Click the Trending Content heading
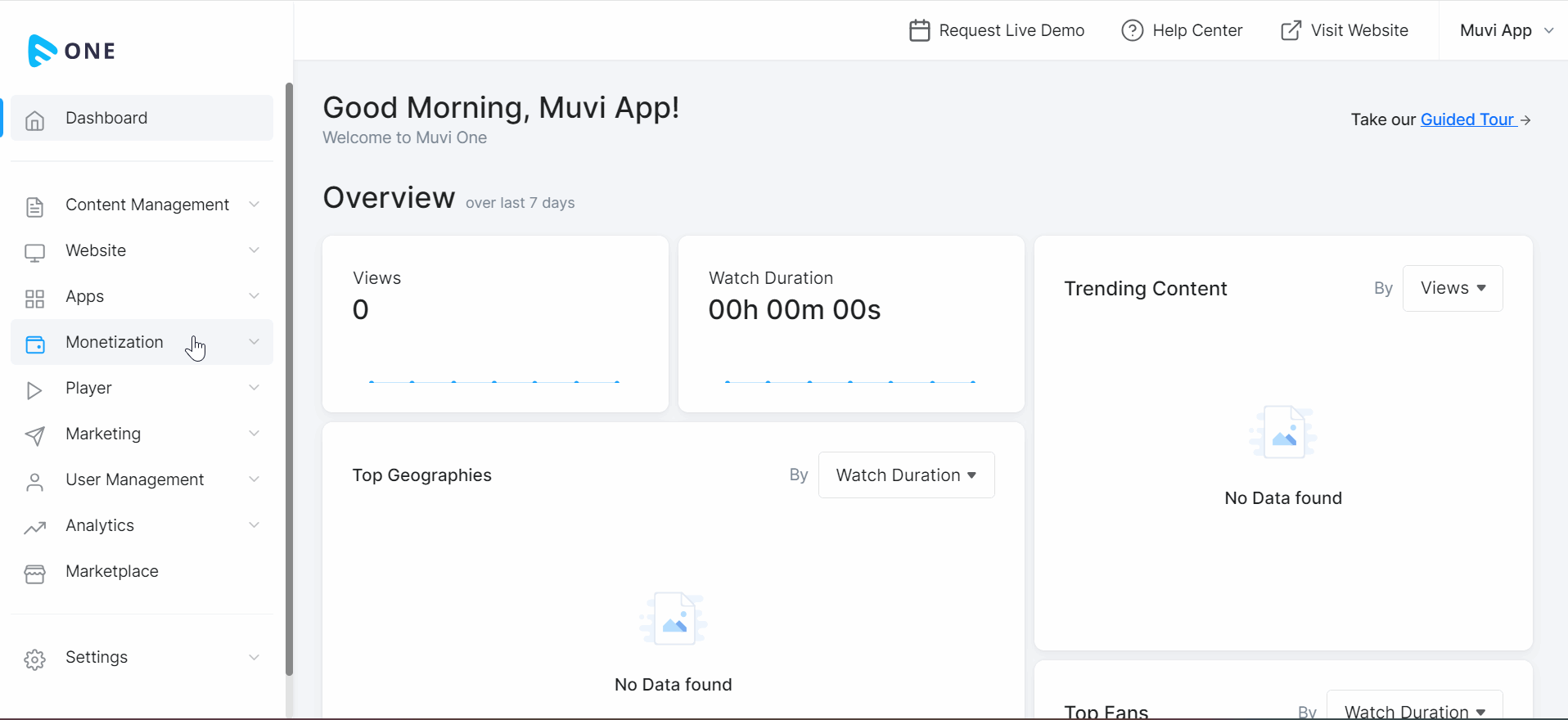 tap(1146, 289)
